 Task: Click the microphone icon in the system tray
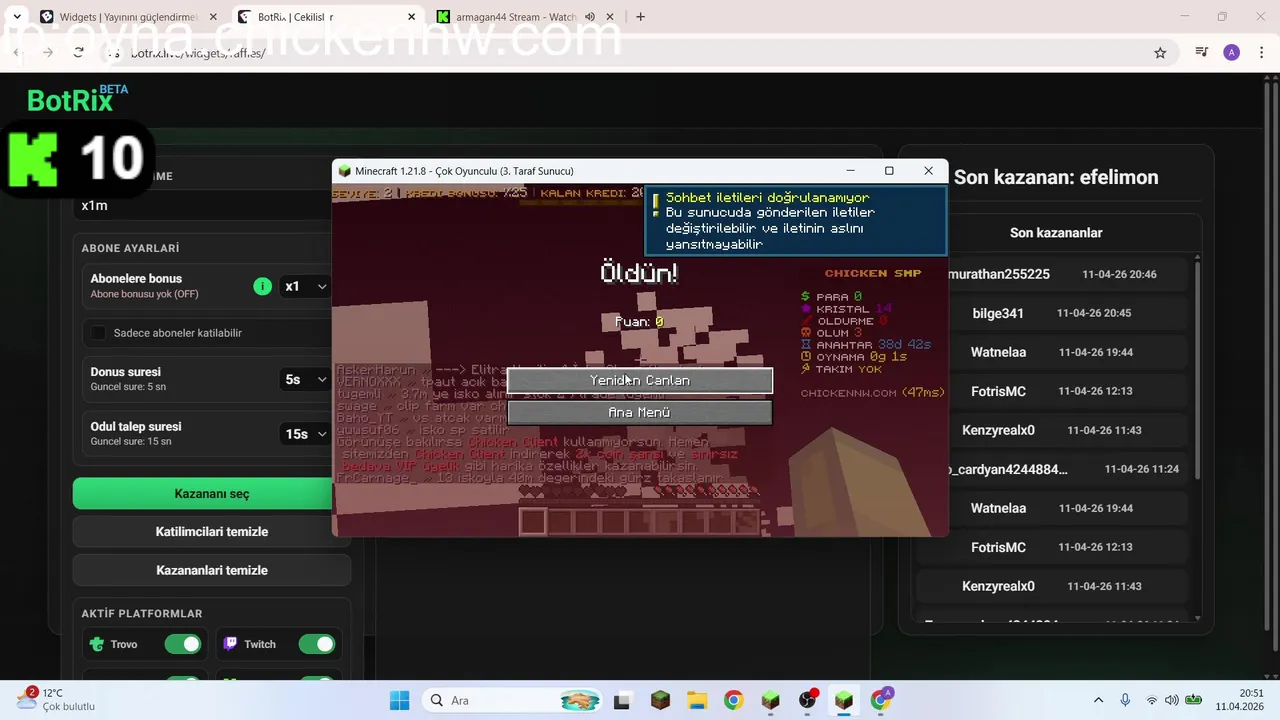pyautogui.click(x=1125, y=700)
